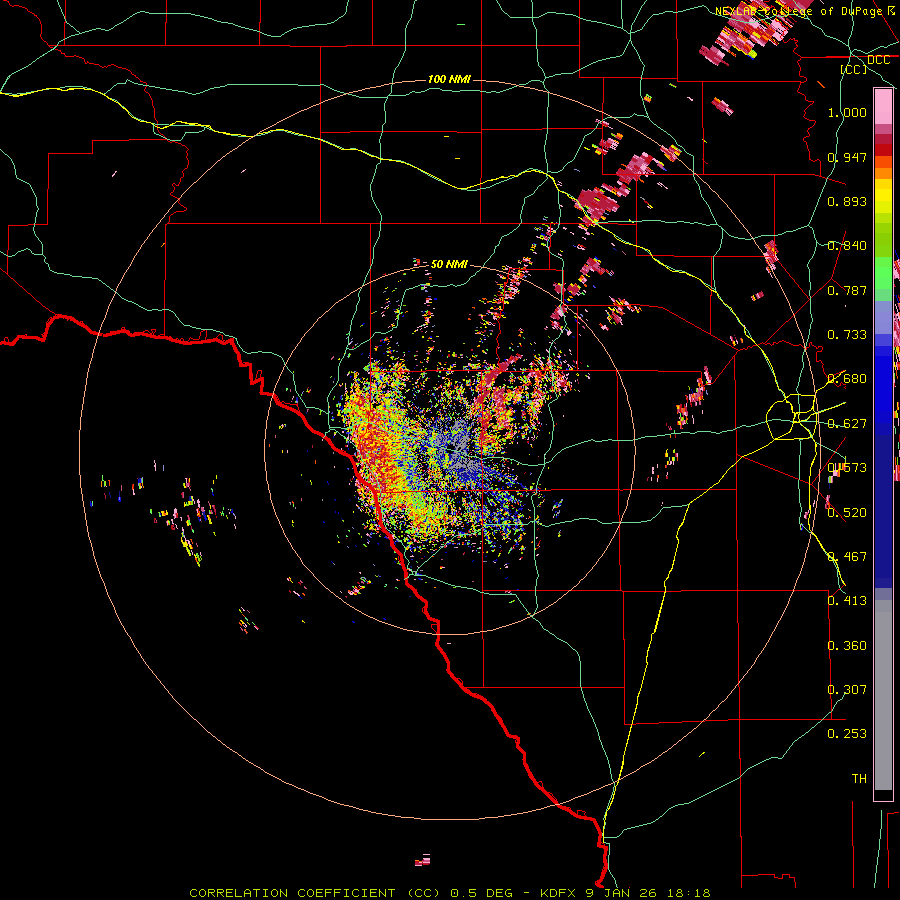
Task: Select the 0.840 legend value
Action: pos(847,246)
